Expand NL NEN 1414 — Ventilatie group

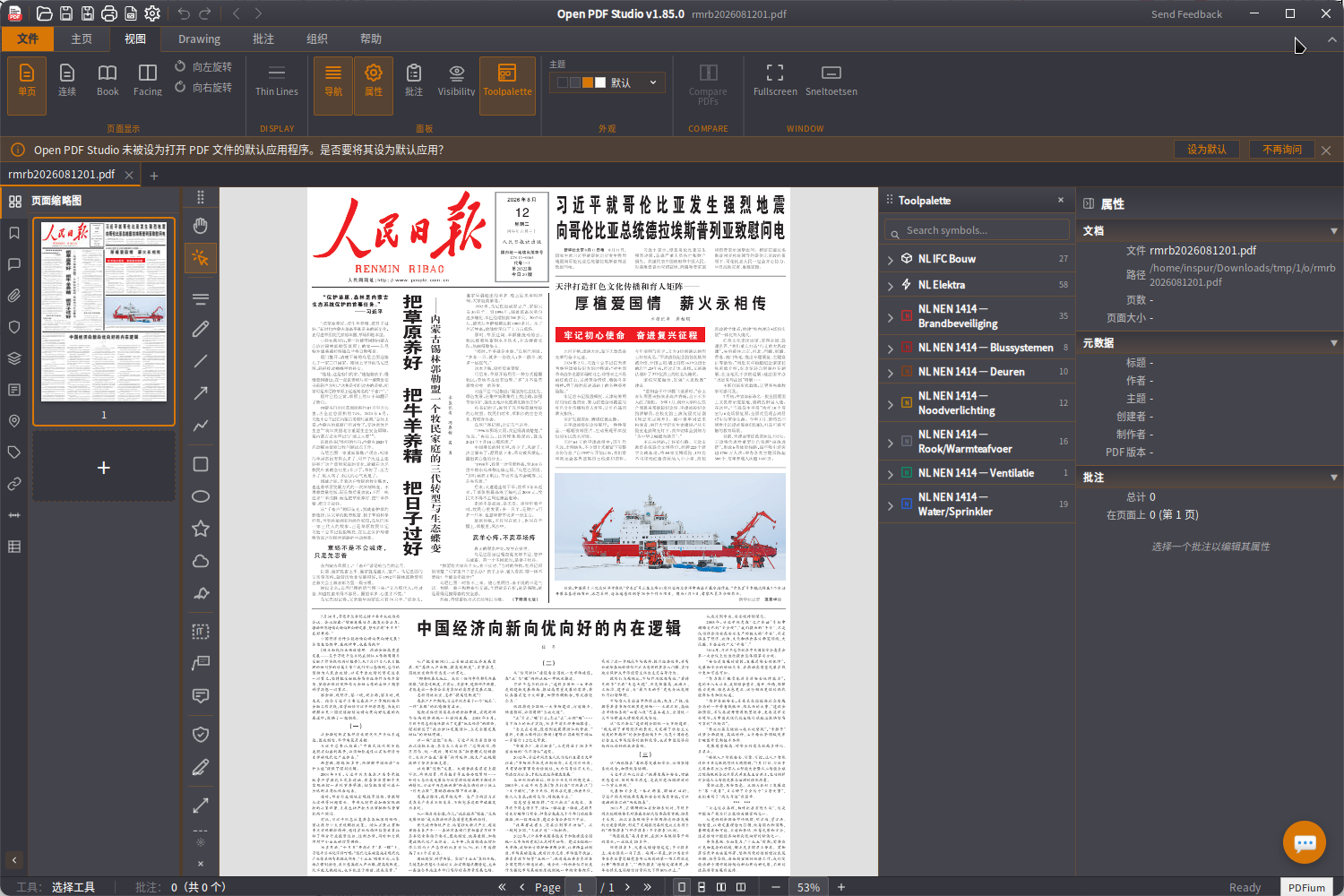click(891, 473)
